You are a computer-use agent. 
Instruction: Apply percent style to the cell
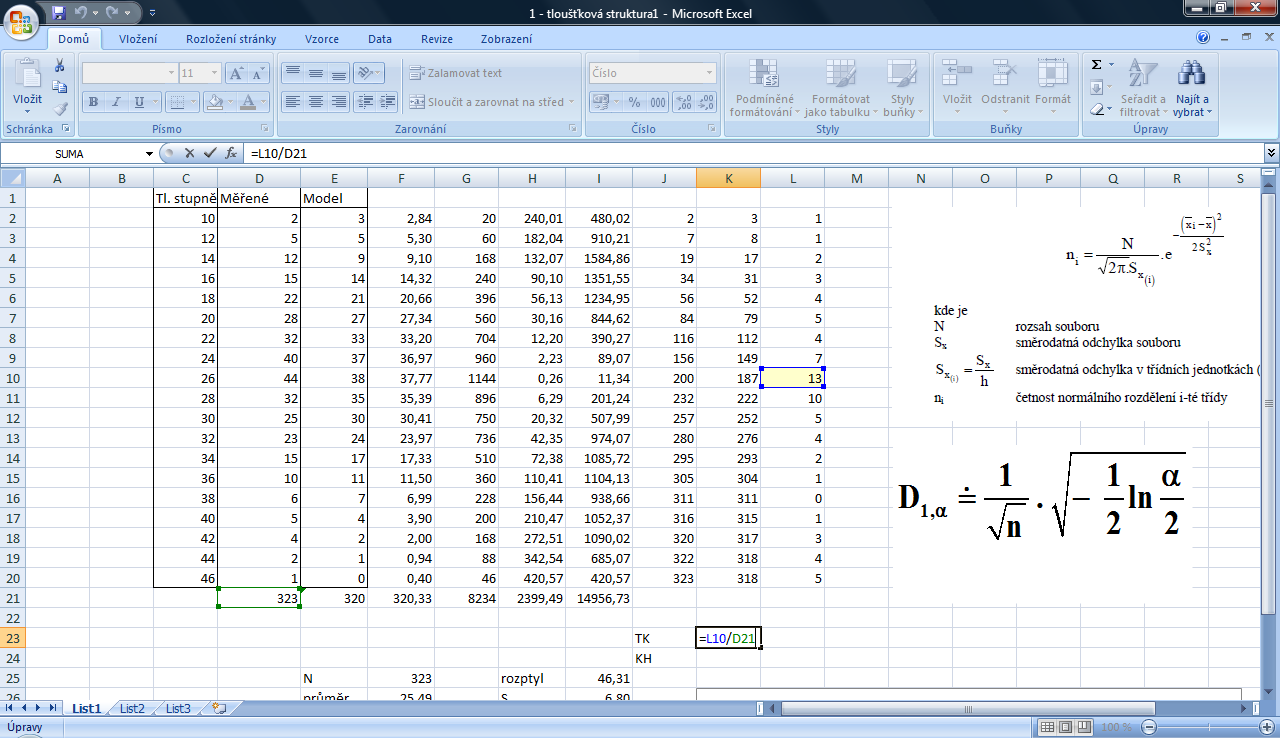pos(633,102)
